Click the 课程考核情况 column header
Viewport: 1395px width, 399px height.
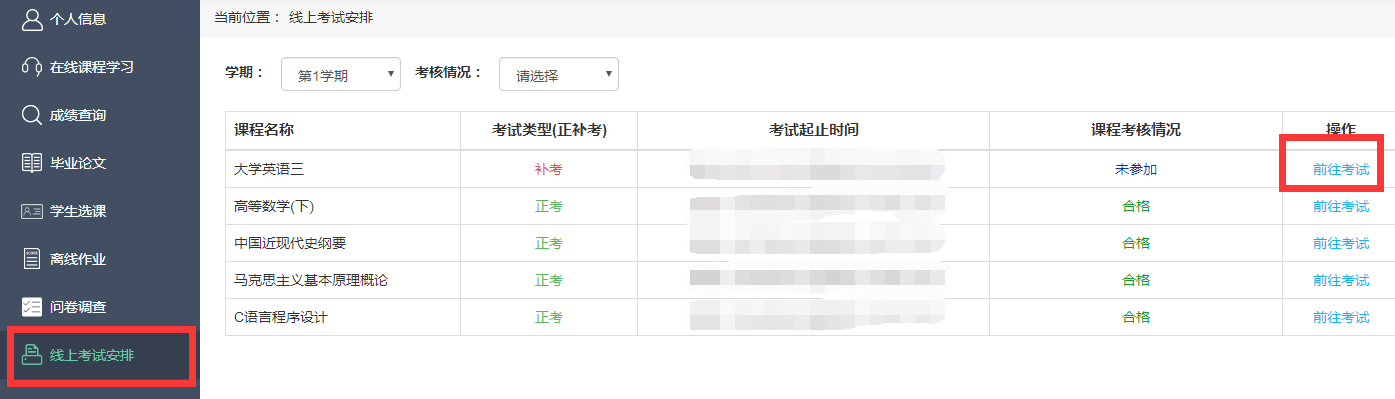[1136, 130]
